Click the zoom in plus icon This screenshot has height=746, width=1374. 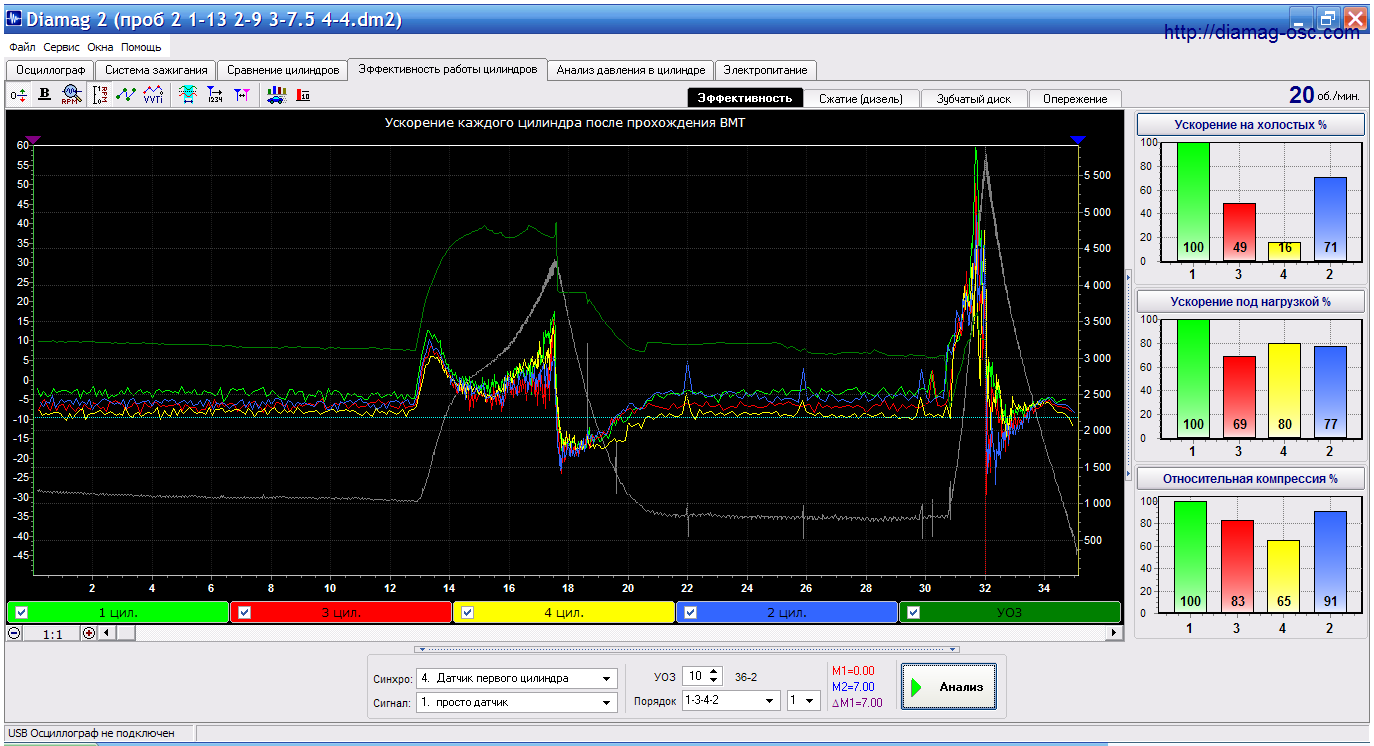coord(89,633)
